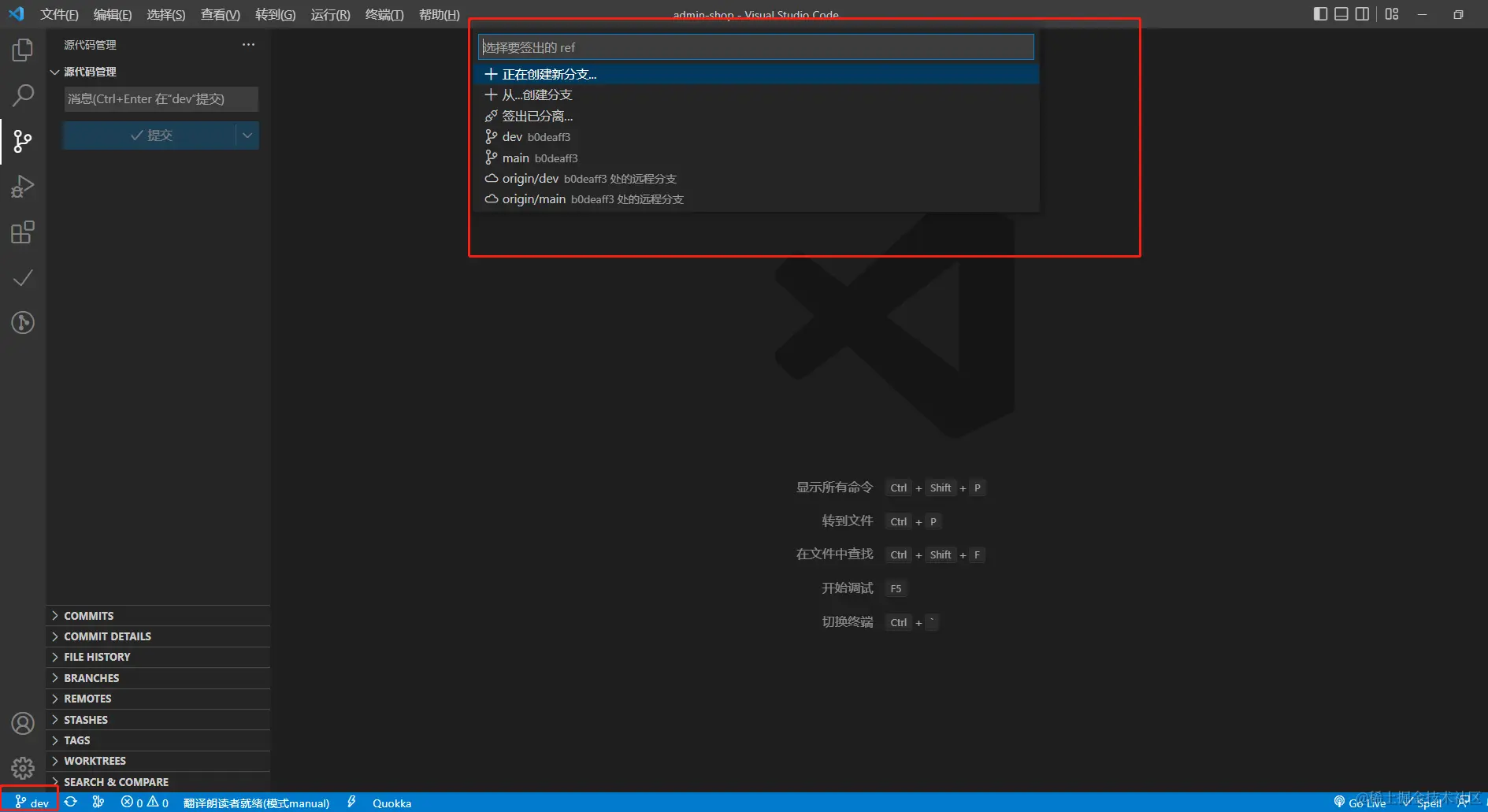Open the Accounts menu icon

23,724
